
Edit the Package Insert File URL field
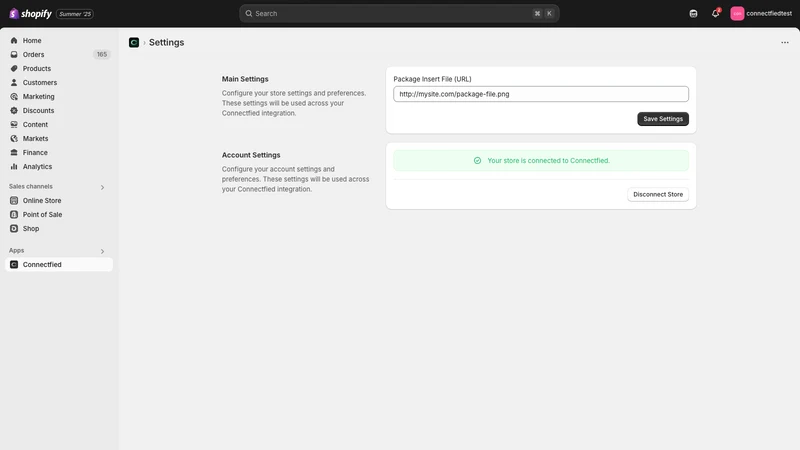point(541,94)
